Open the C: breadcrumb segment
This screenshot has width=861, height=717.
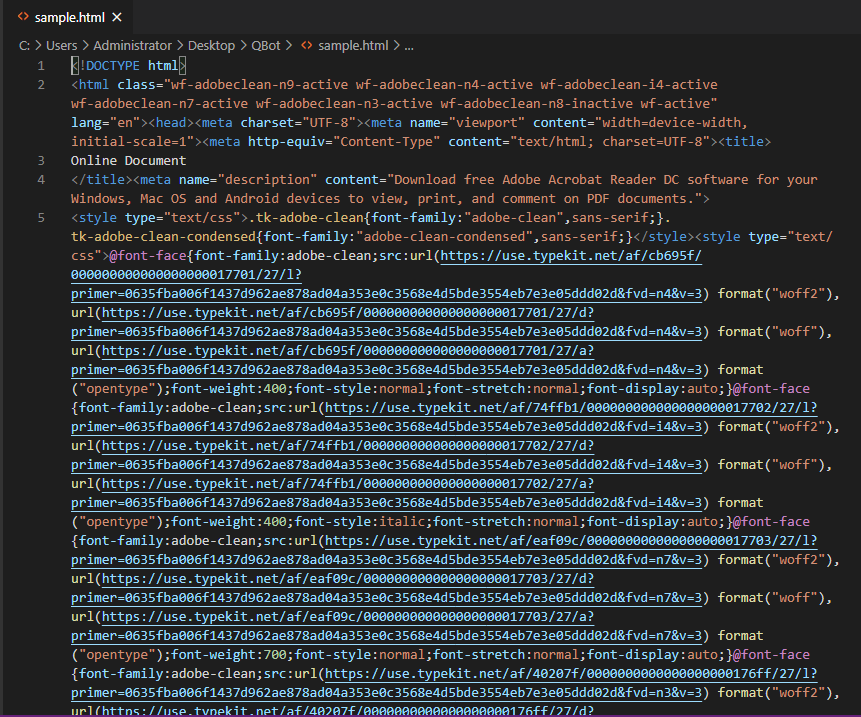(x=24, y=46)
